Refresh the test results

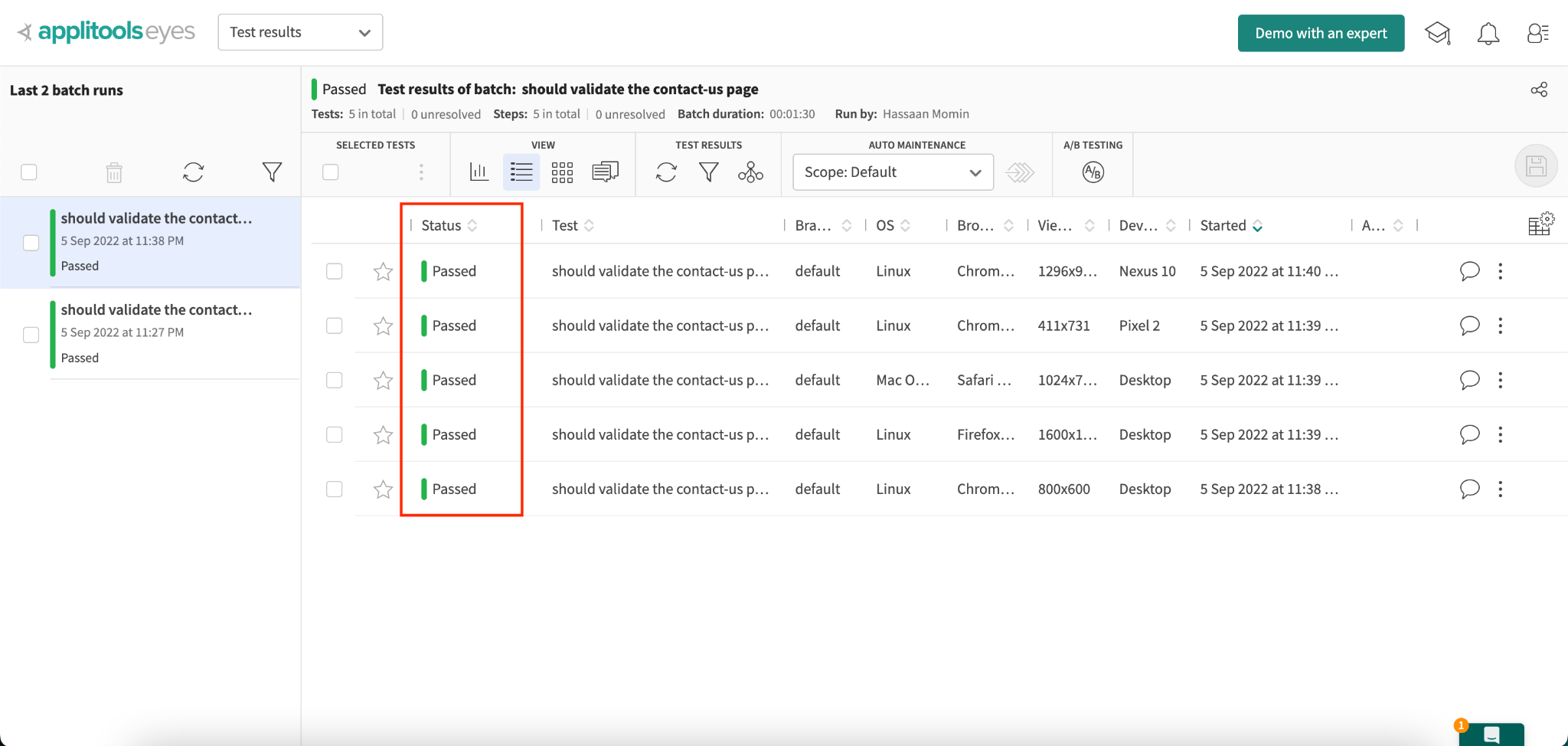coord(666,172)
